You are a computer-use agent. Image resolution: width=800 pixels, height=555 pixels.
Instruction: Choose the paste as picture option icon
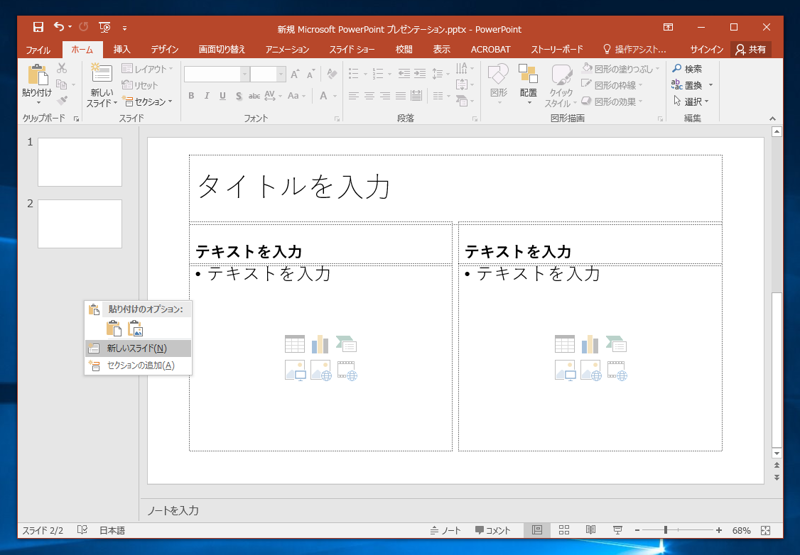[x=136, y=328]
